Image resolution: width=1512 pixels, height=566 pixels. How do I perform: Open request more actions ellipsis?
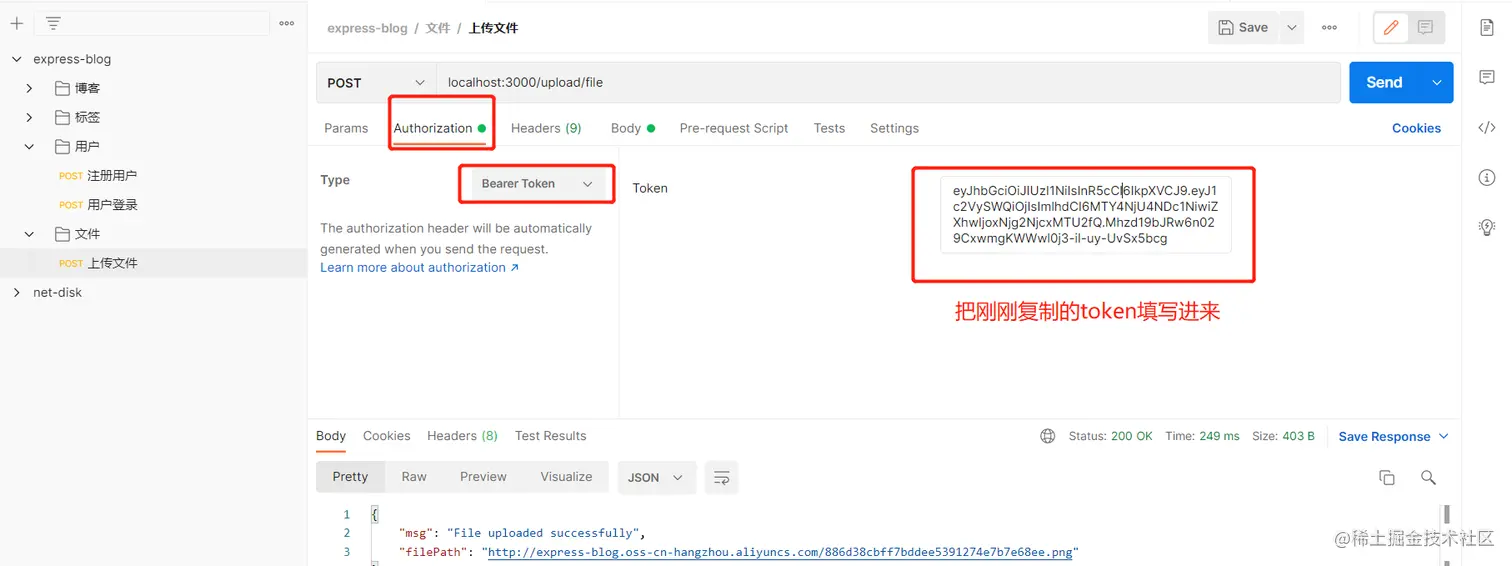(x=1329, y=28)
